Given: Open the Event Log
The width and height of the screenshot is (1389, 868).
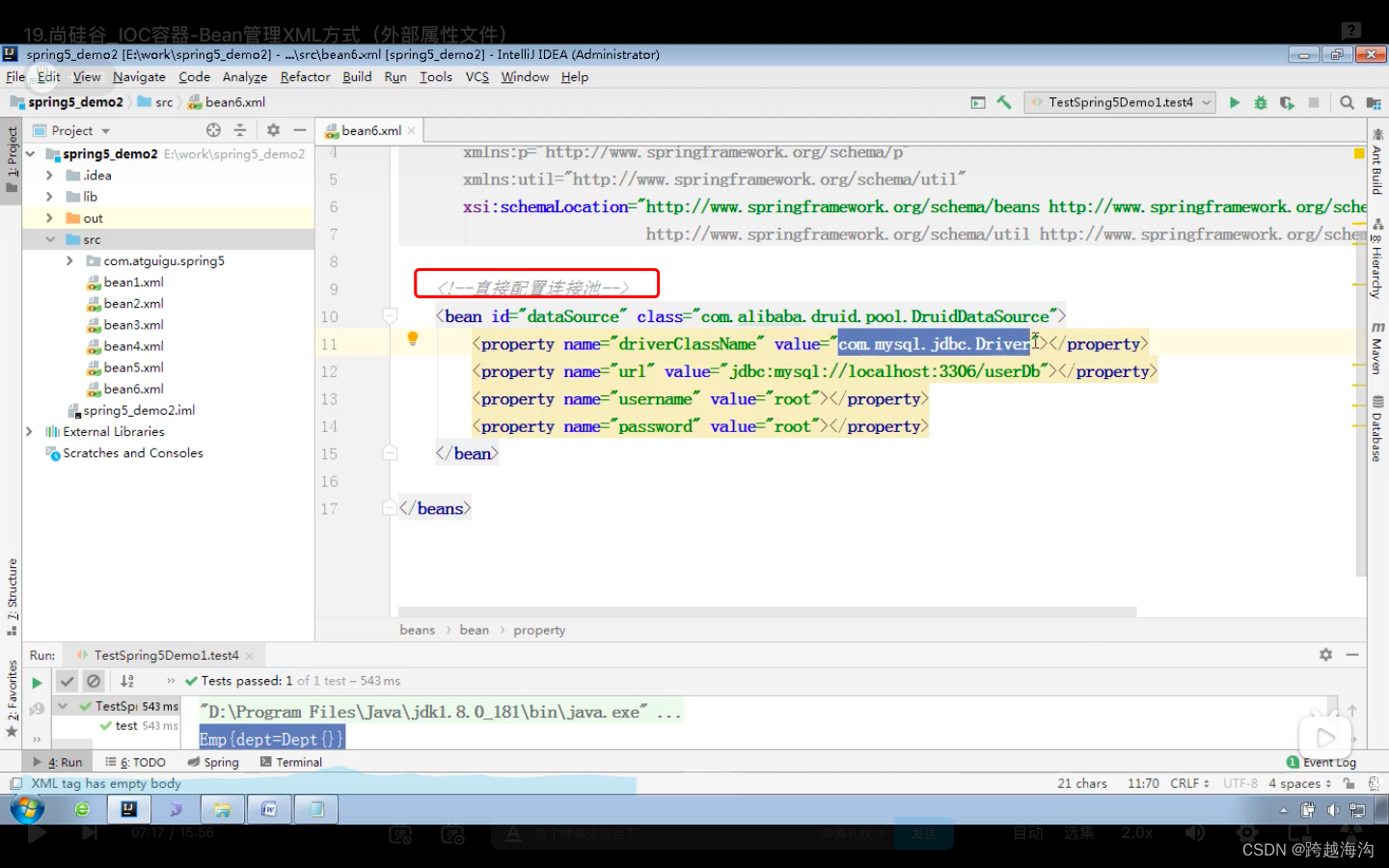Looking at the screenshot, I should click(x=1321, y=762).
